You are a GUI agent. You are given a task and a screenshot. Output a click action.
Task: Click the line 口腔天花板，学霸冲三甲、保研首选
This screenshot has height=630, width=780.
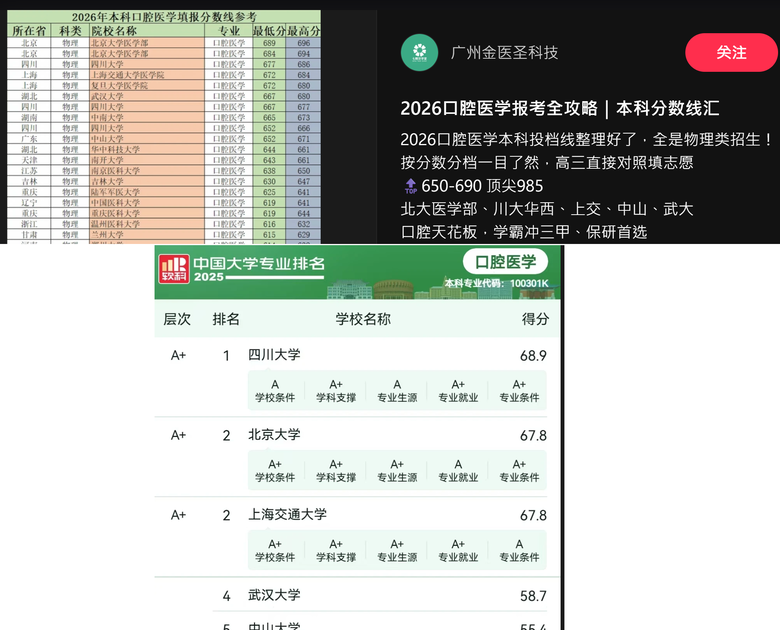[524, 232]
